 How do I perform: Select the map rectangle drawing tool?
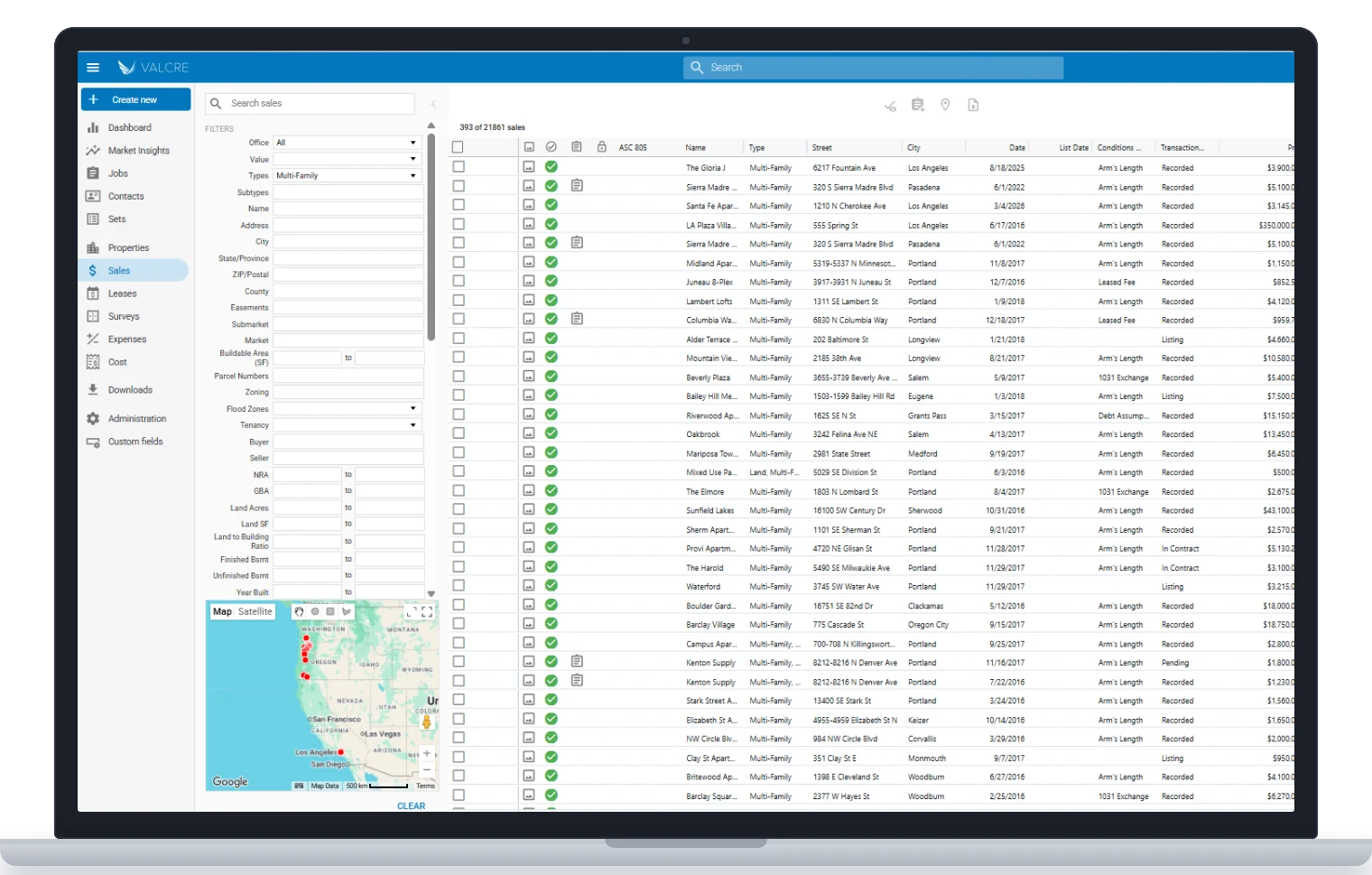coord(330,611)
